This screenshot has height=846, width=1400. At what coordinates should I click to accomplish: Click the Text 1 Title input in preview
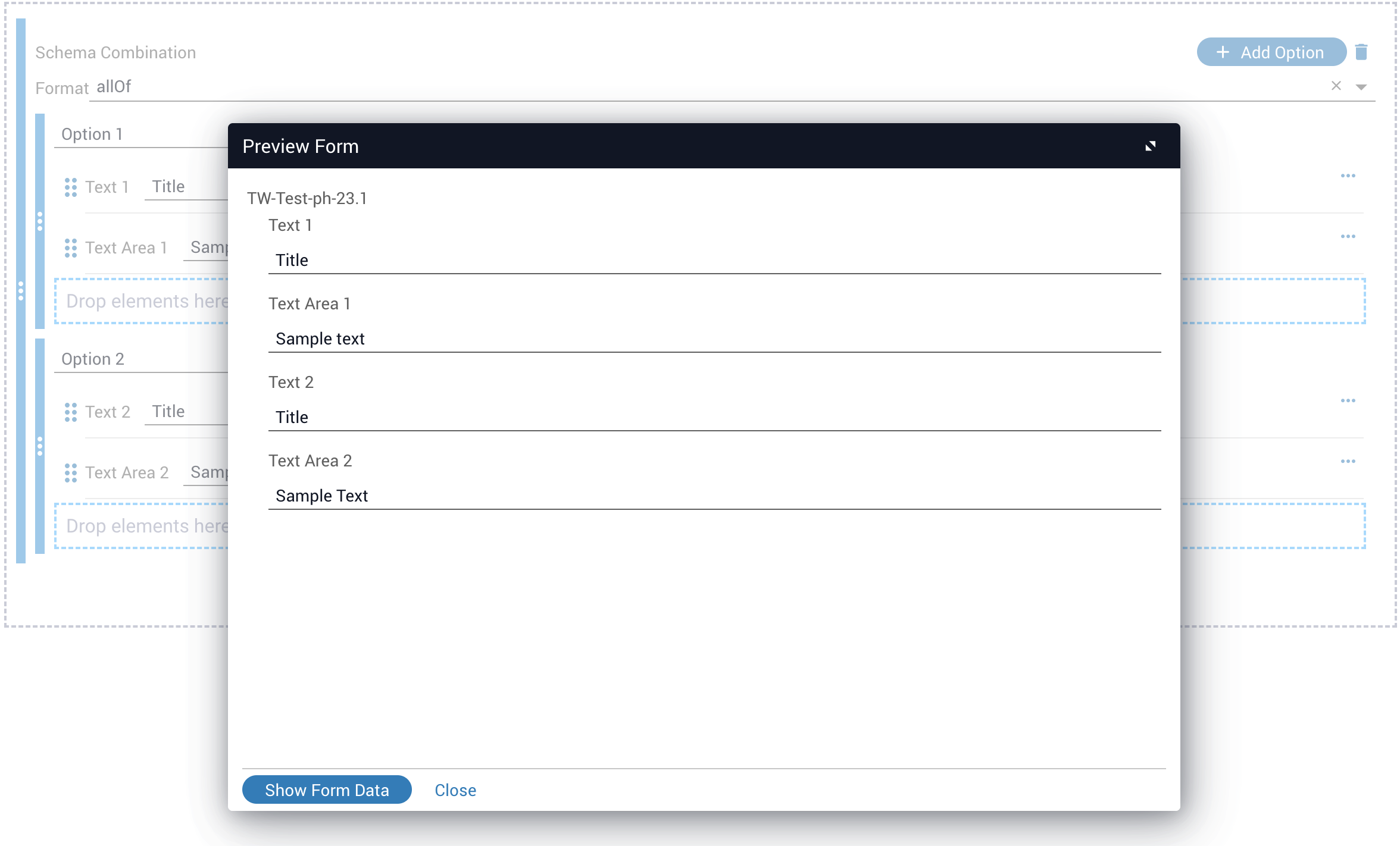click(x=714, y=261)
